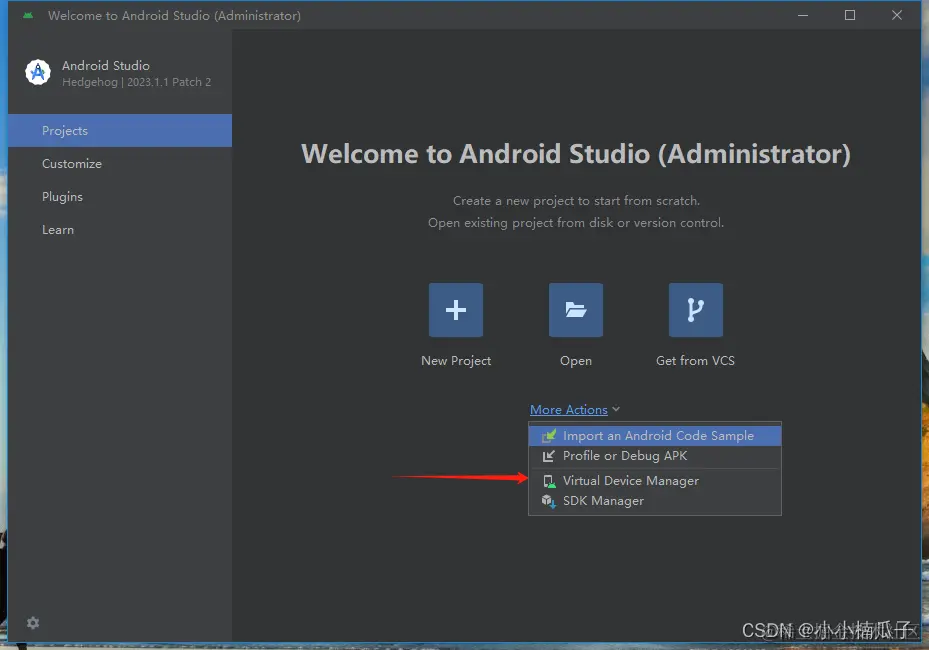This screenshot has width=929, height=650.
Task: Click the Get from VCS label
Action: tap(696, 360)
